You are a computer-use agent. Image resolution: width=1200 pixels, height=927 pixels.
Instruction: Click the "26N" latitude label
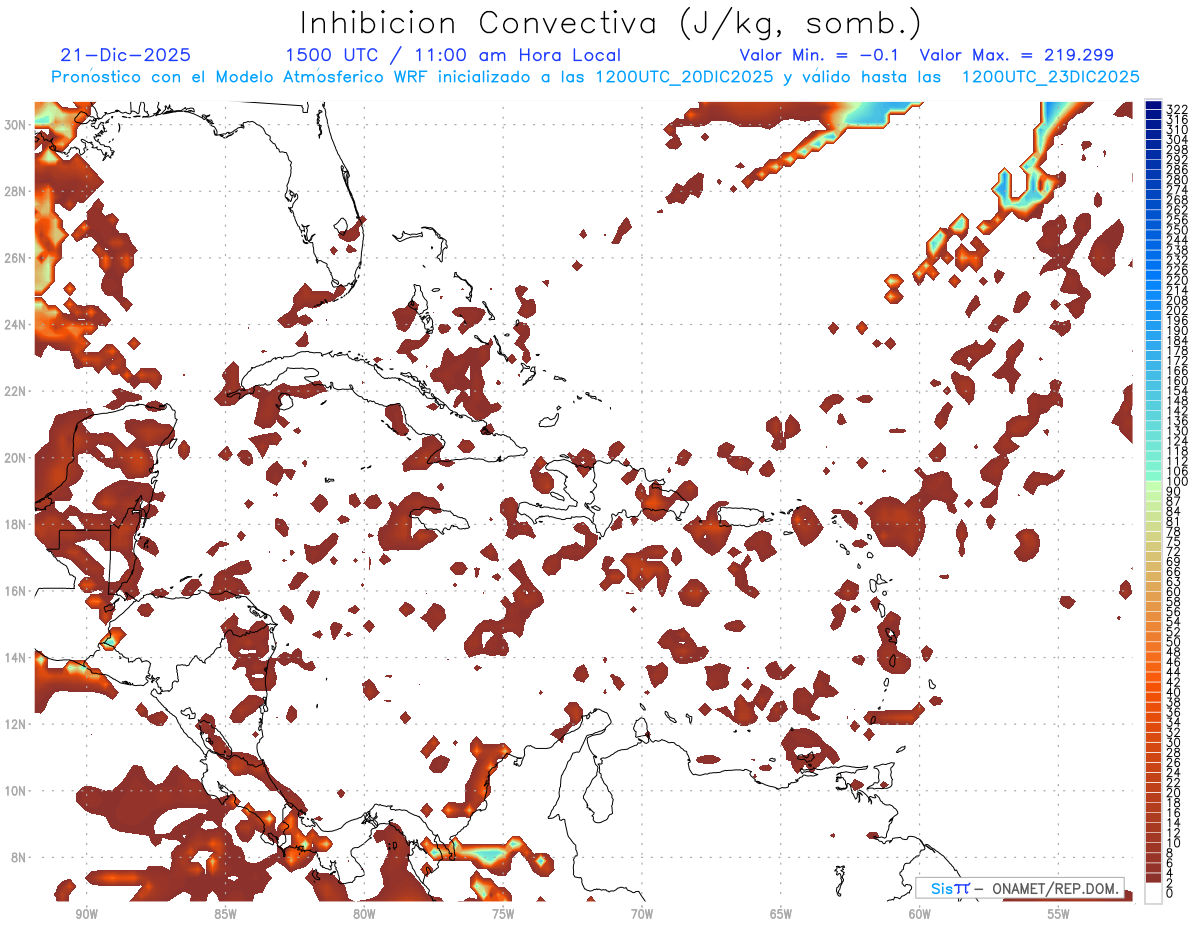(15, 258)
